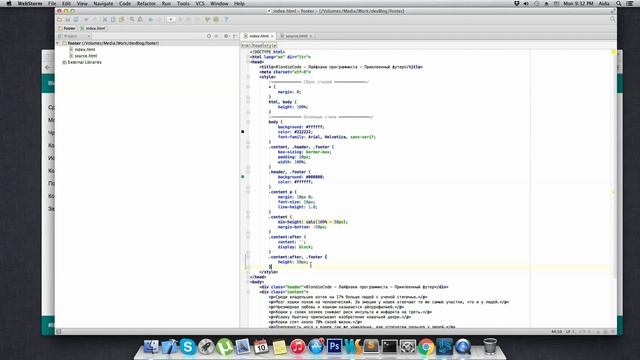
Task: Open Skype from the Dock
Action: [188, 347]
